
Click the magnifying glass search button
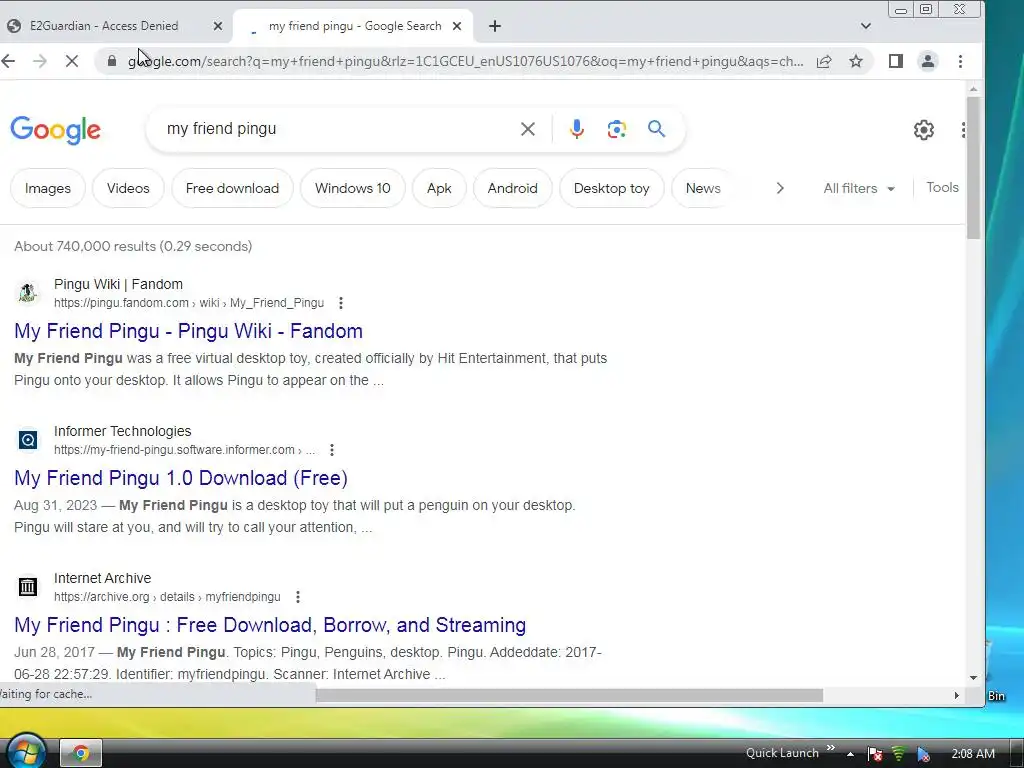656,129
